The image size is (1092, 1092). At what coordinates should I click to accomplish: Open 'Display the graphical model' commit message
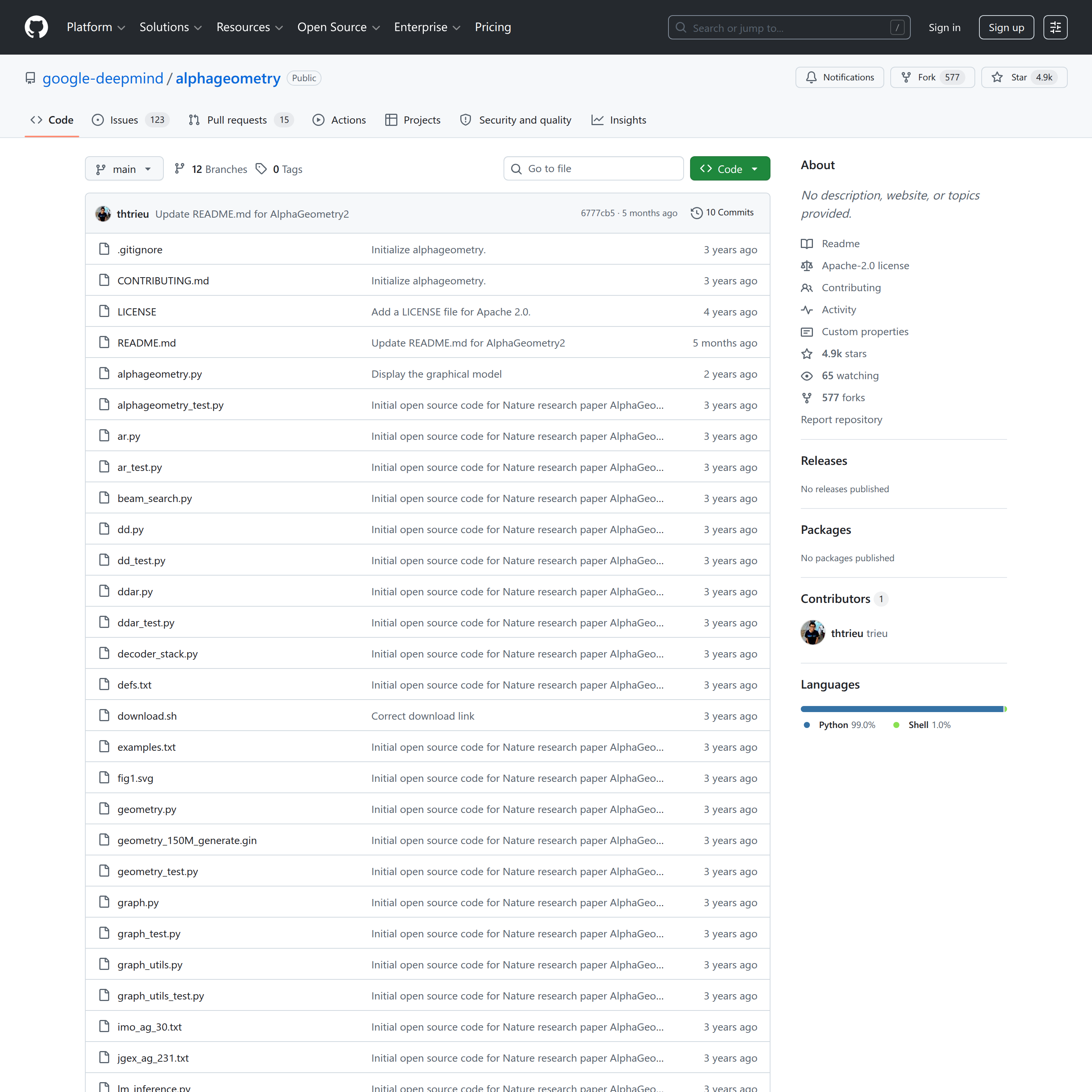pyautogui.click(x=436, y=373)
